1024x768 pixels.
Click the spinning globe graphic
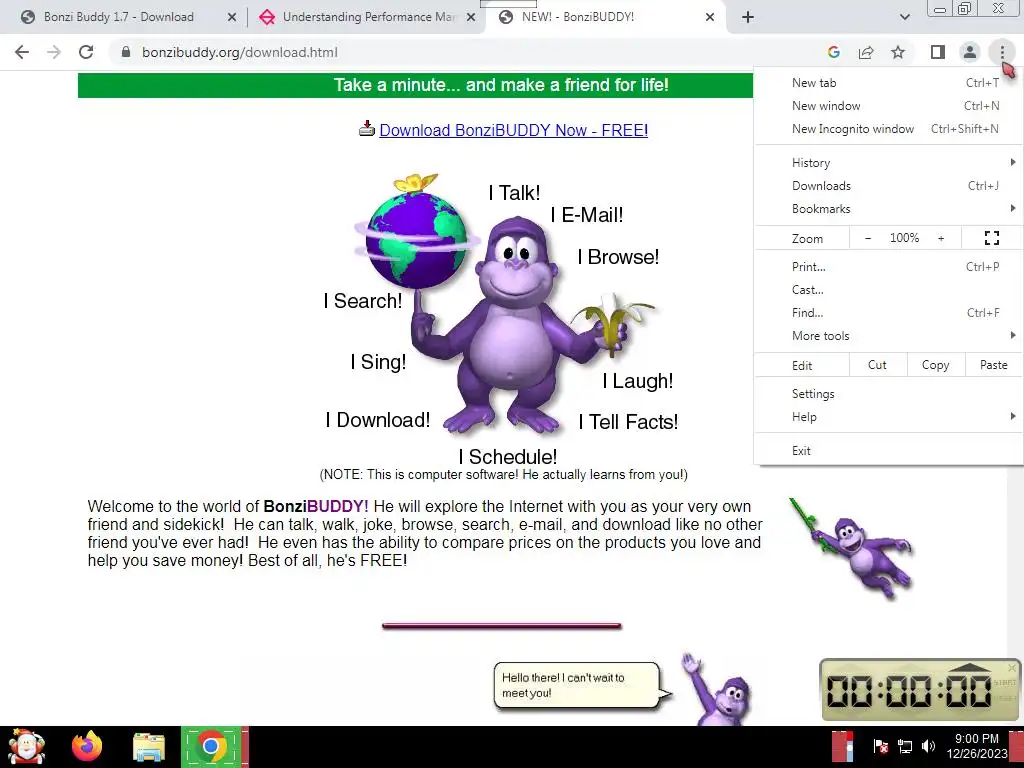tap(417, 238)
